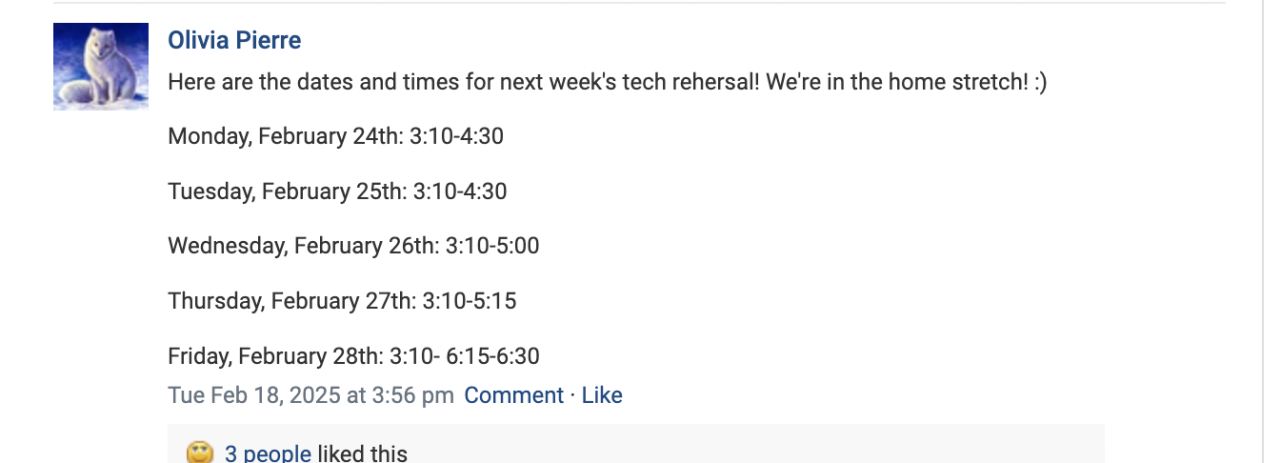Open Olivia Pierre's profile name link
The height and width of the screenshot is (463, 1280).
[x=234, y=40]
